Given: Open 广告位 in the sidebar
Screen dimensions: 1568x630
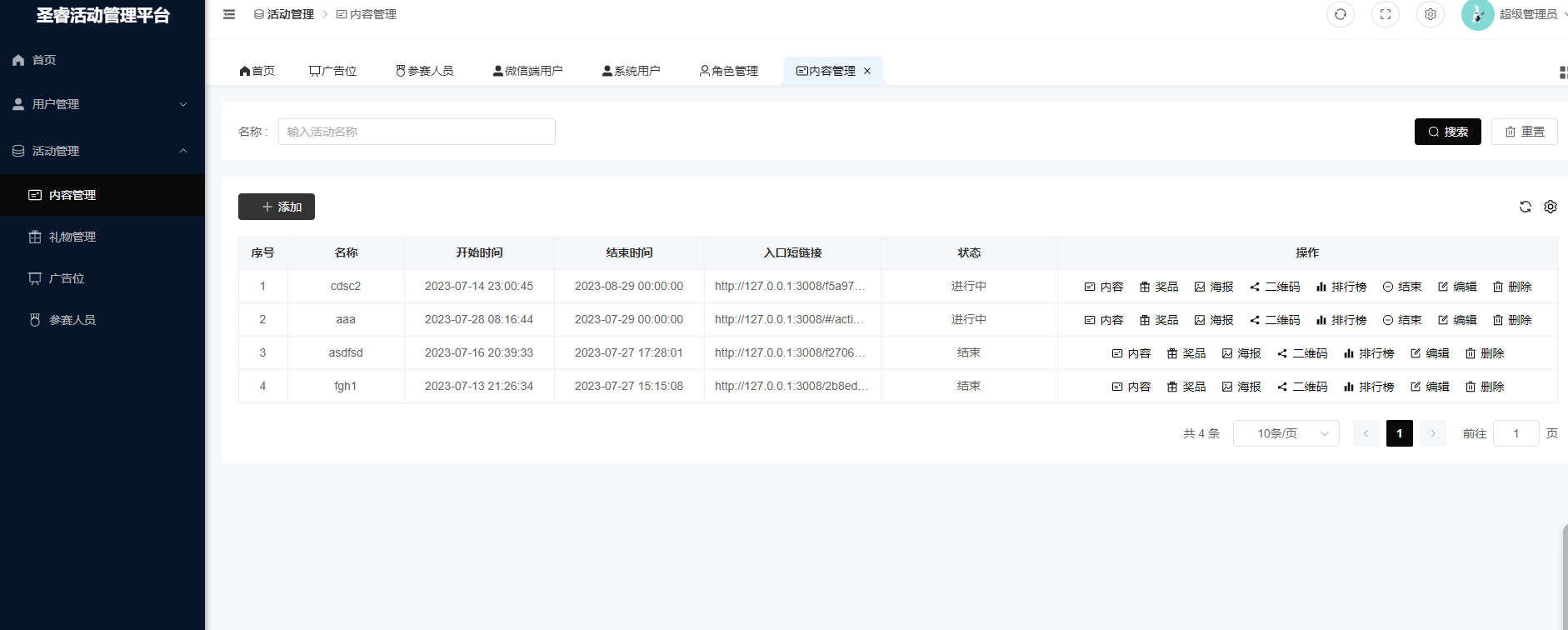Looking at the screenshot, I should (x=102, y=278).
